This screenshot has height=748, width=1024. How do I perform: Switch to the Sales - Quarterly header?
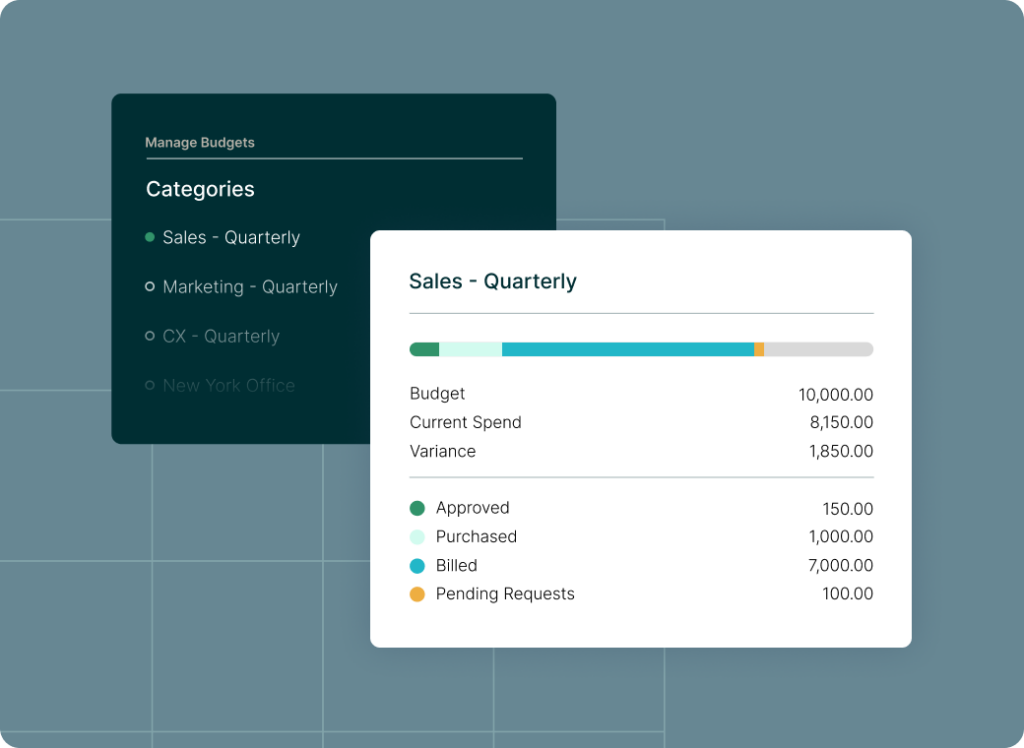(x=493, y=281)
